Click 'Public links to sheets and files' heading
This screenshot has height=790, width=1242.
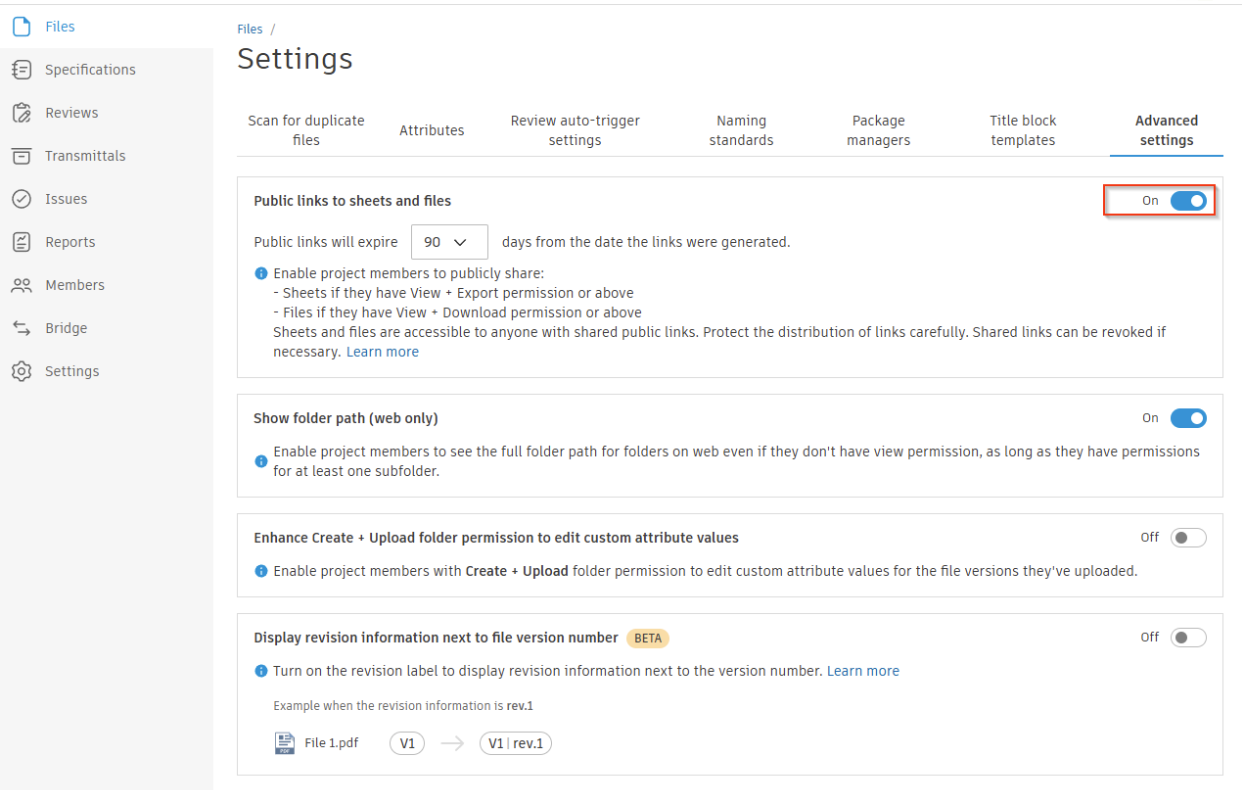click(352, 201)
